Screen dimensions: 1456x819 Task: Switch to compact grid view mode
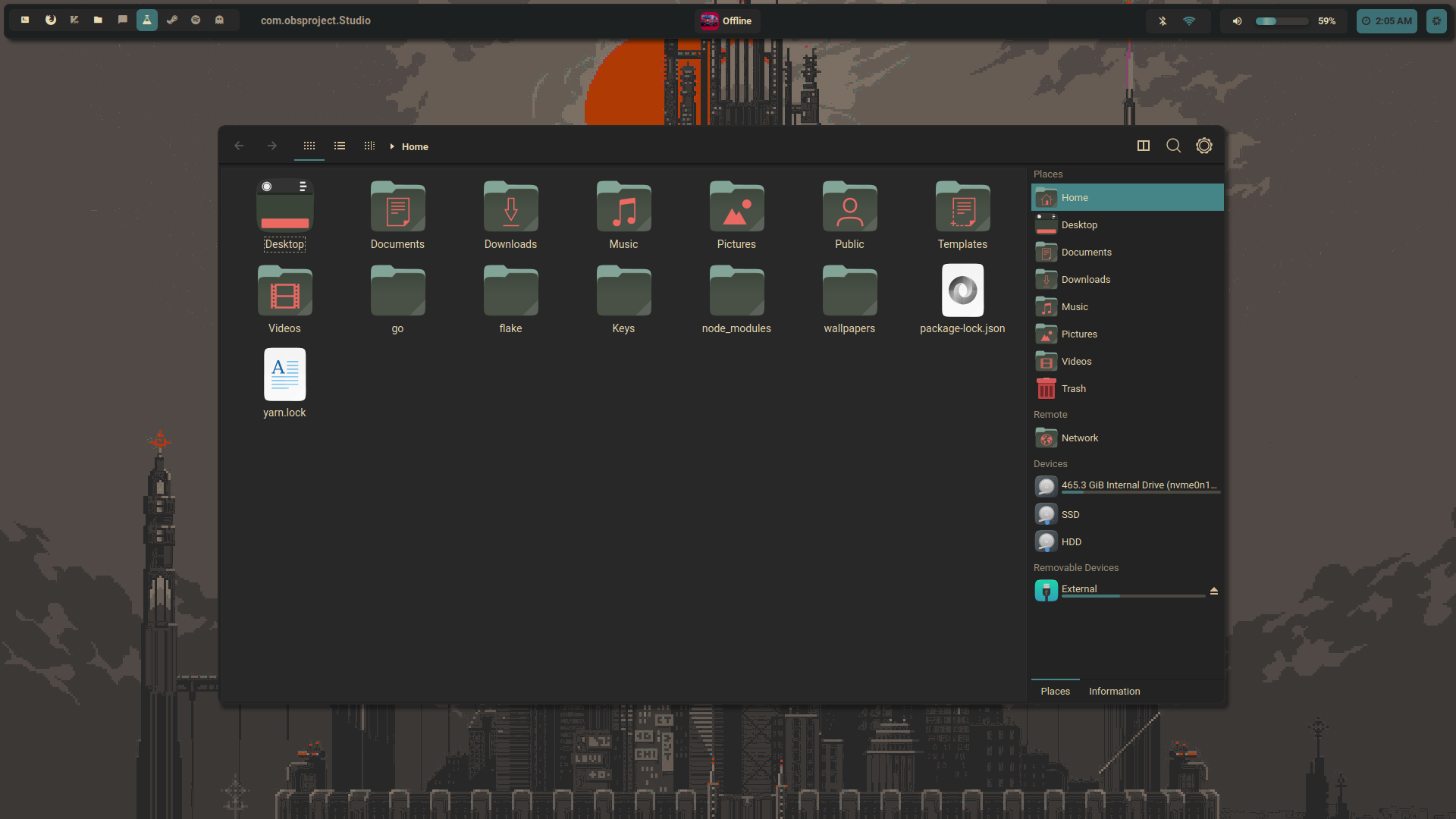369,146
